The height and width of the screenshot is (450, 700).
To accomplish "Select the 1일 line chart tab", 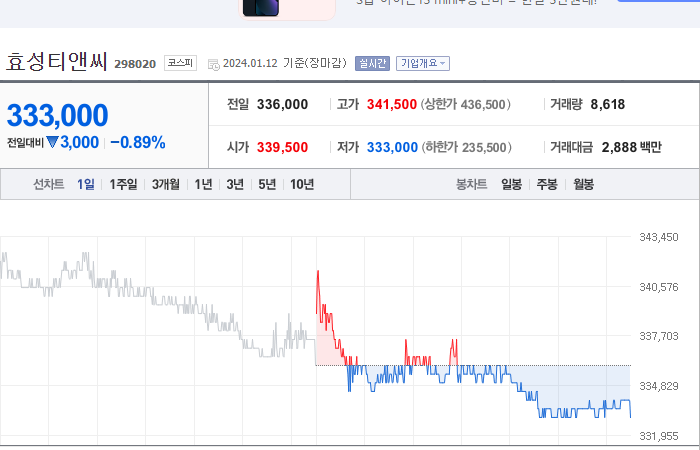I will tap(86, 184).
